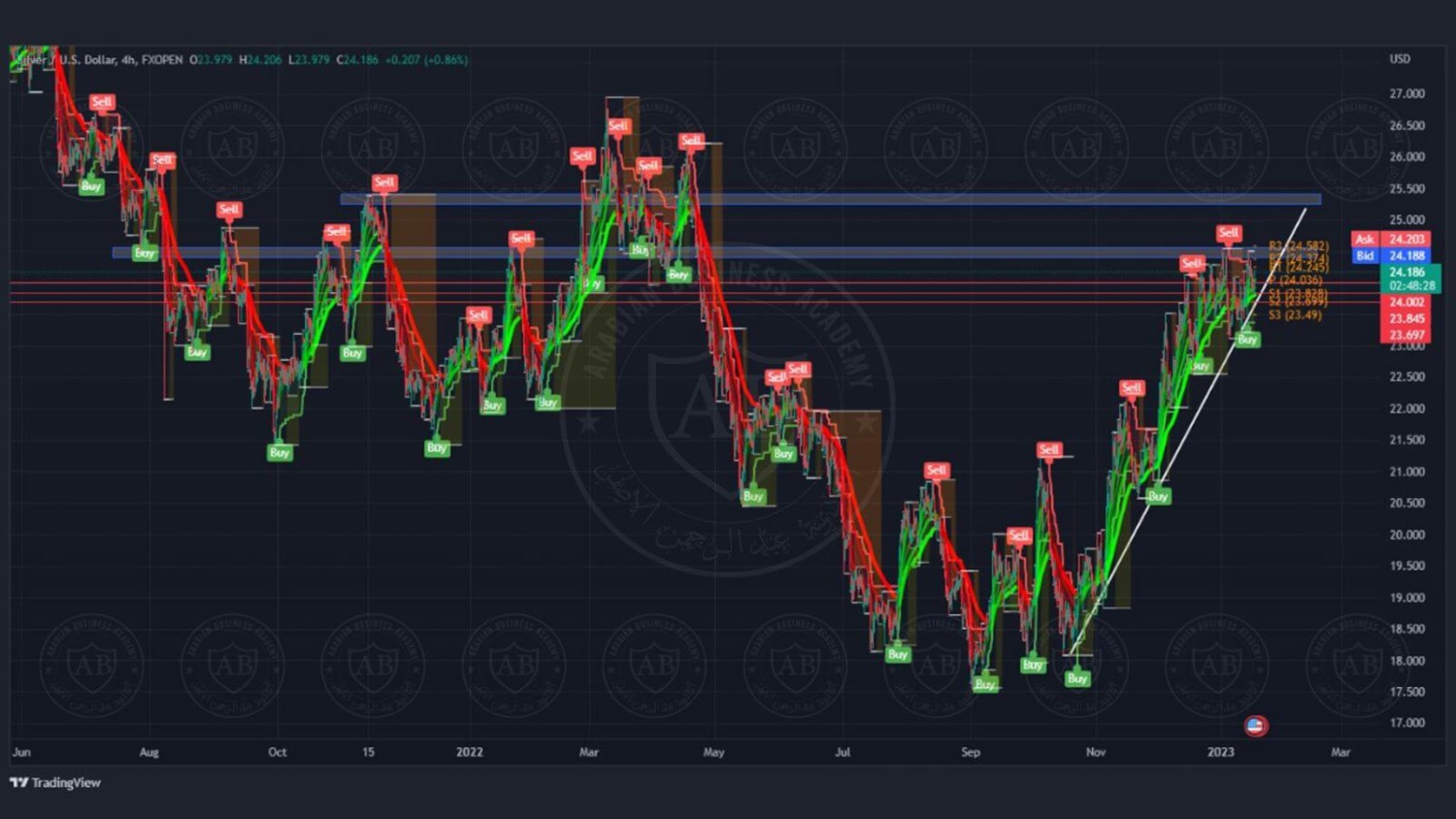Viewport: 1456px width, 819px height.
Task: Click 18.000 on the price axis
Action: click(1406, 662)
